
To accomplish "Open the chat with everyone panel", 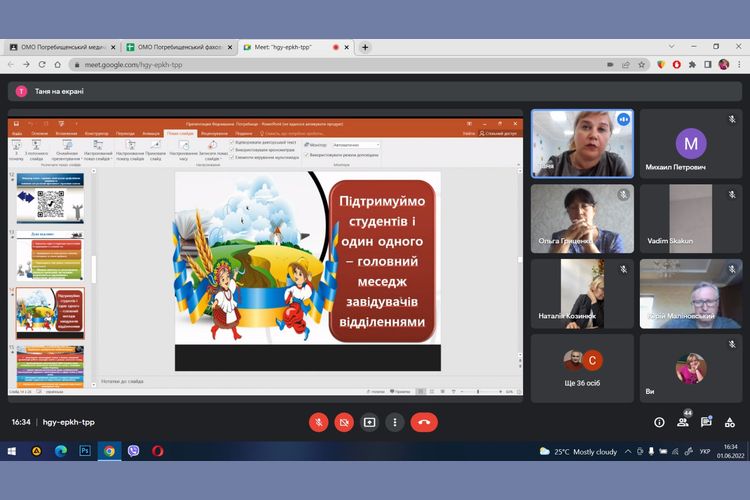I will [707, 422].
